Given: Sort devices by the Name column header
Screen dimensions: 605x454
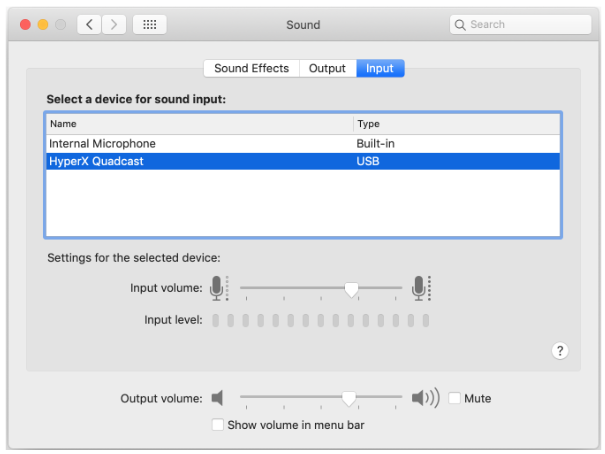Looking at the screenshot, I should (x=198, y=124).
